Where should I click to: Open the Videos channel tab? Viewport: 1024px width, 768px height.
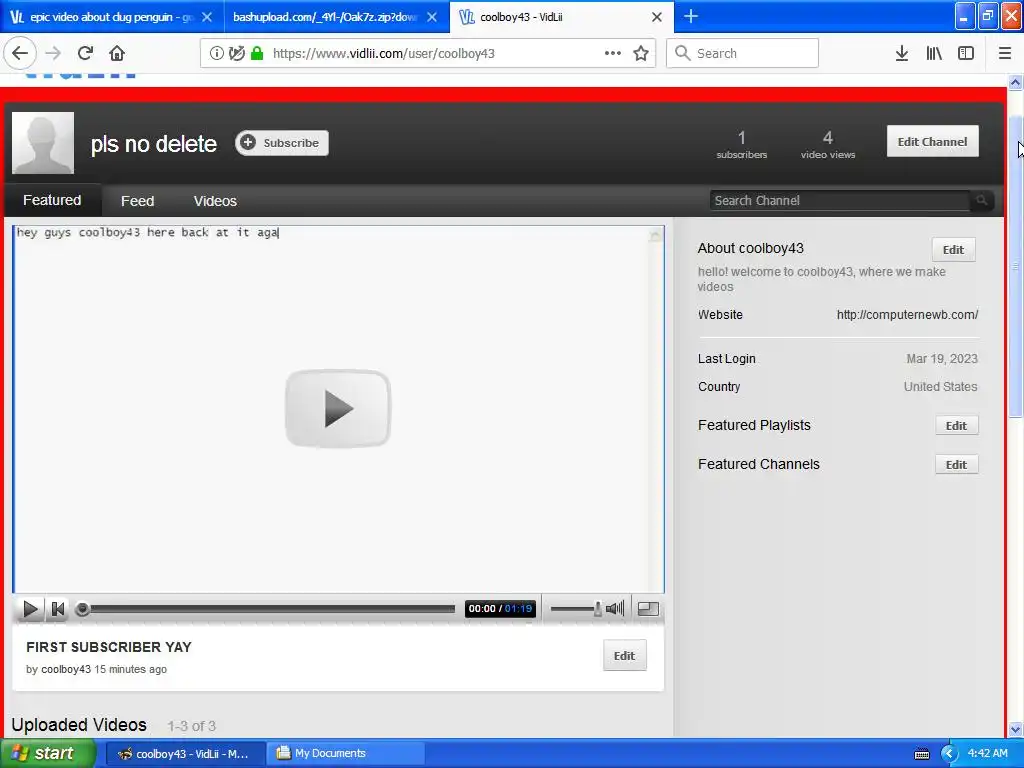point(215,200)
